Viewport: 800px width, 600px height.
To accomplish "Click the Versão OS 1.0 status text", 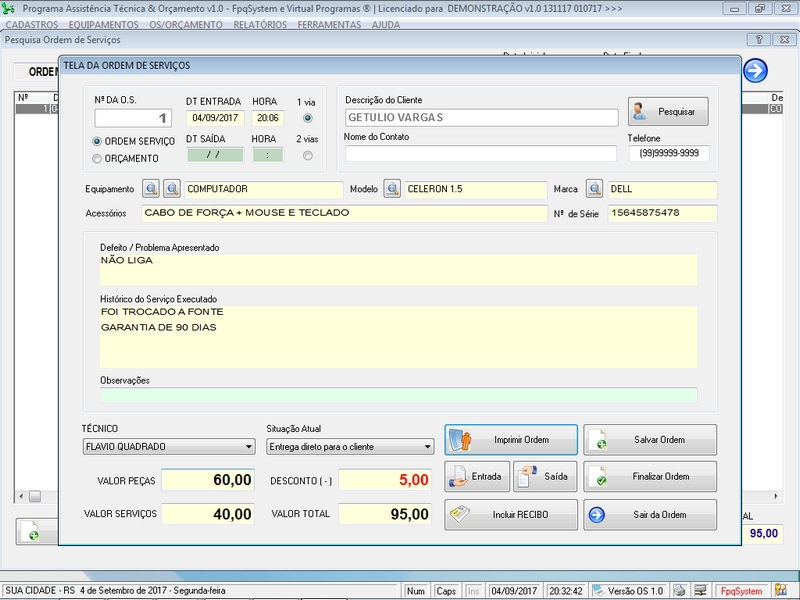I will pos(635,591).
